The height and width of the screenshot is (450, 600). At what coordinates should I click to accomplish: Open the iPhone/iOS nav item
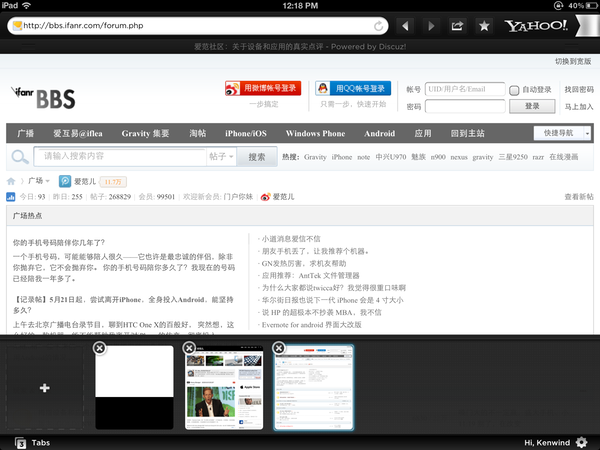(x=246, y=133)
